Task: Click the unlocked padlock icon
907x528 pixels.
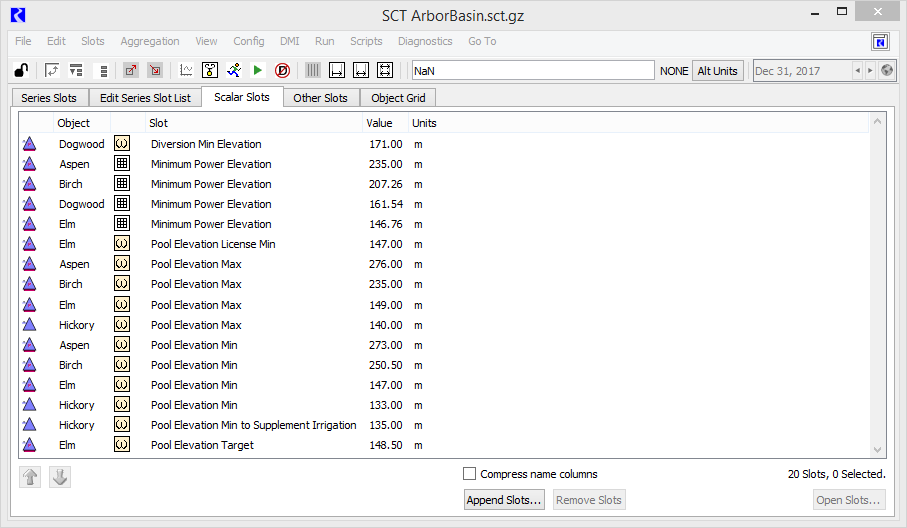Action: point(20,71)
